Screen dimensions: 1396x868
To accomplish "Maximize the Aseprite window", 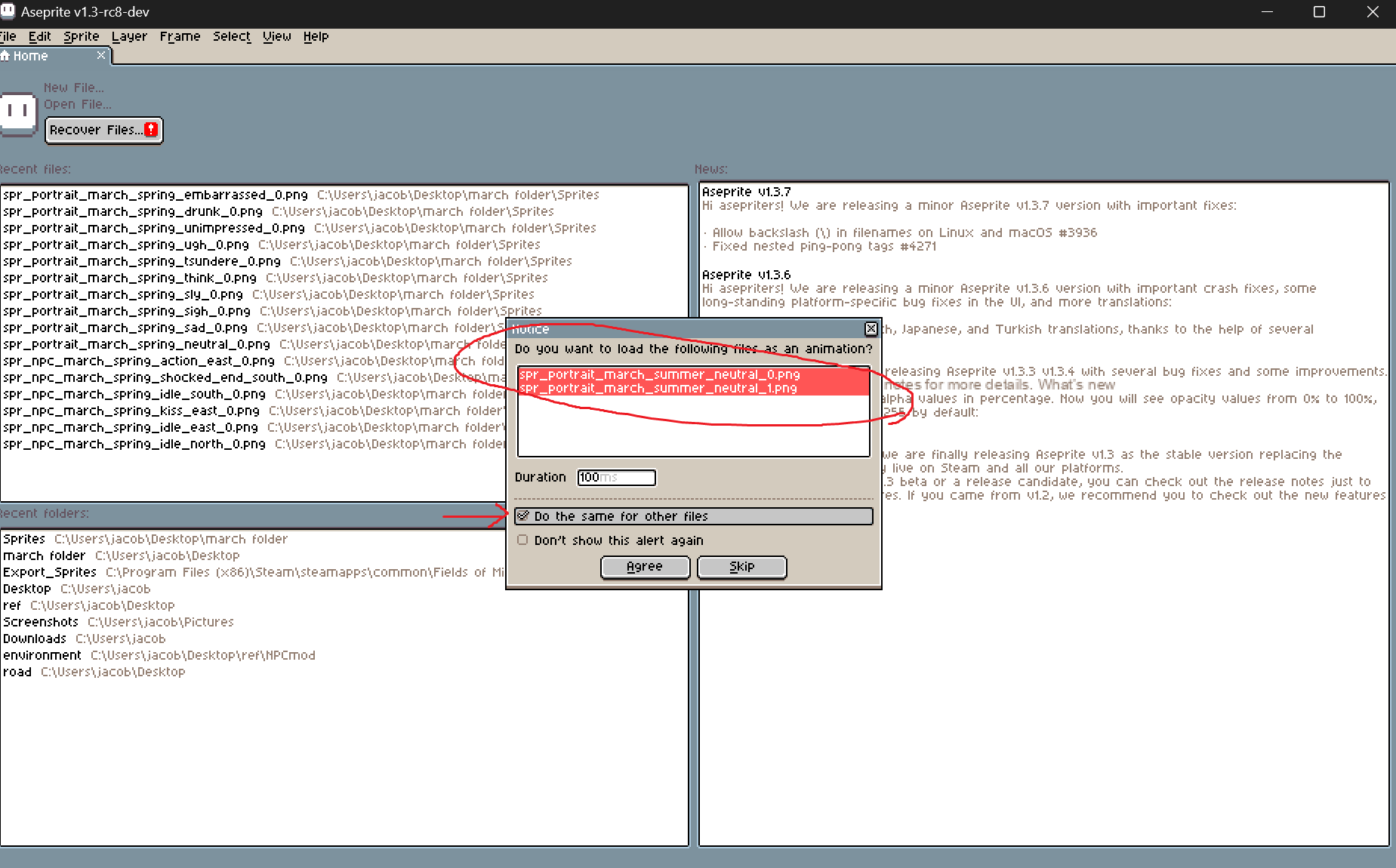I will pyautogui.click(x=1320, y=12).
